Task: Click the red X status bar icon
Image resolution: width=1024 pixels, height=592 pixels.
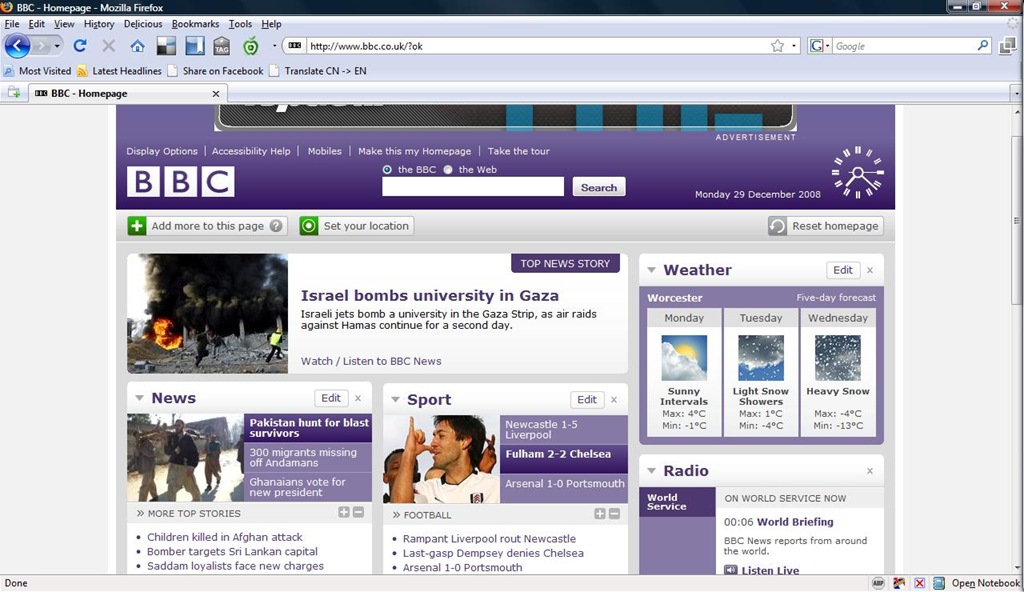Action: point(920,583)
